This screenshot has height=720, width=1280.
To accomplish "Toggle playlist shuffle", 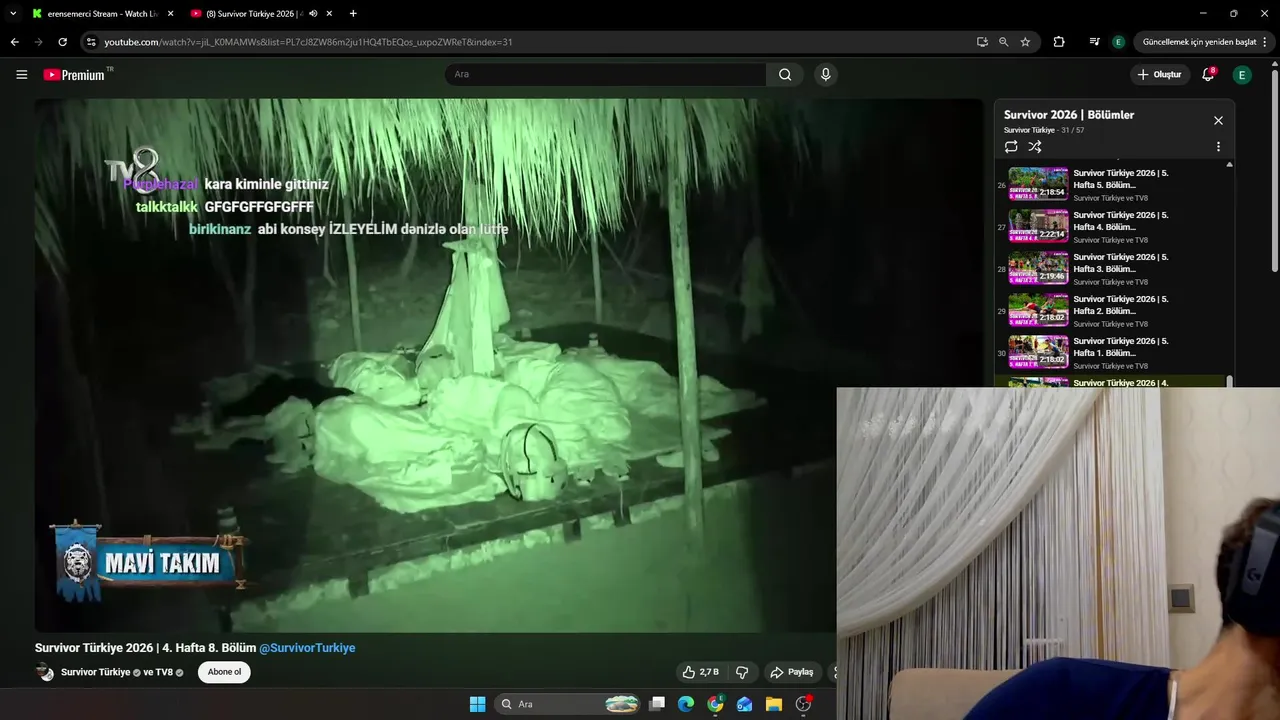I will pyautogui.click(x=1035, y=147).
